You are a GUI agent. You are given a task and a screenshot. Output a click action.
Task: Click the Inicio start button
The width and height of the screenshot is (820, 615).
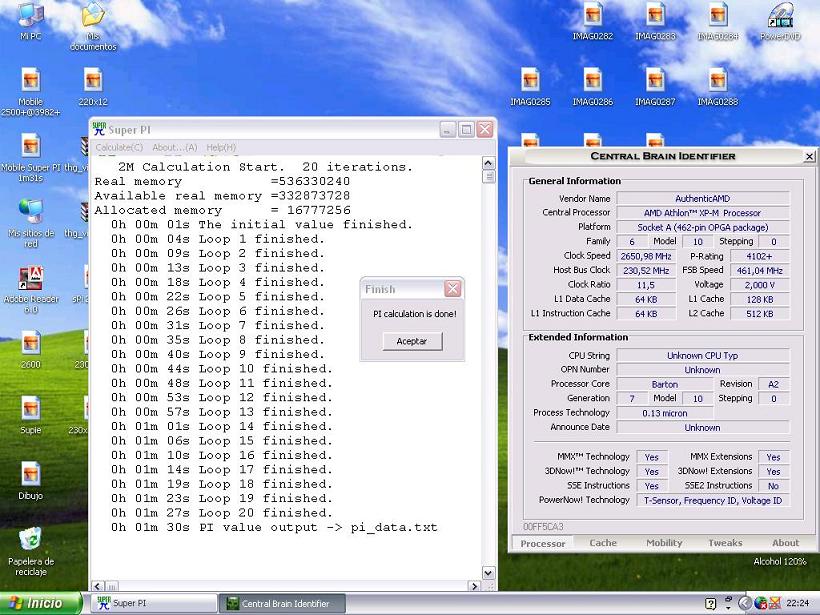(x=40, y=603)
